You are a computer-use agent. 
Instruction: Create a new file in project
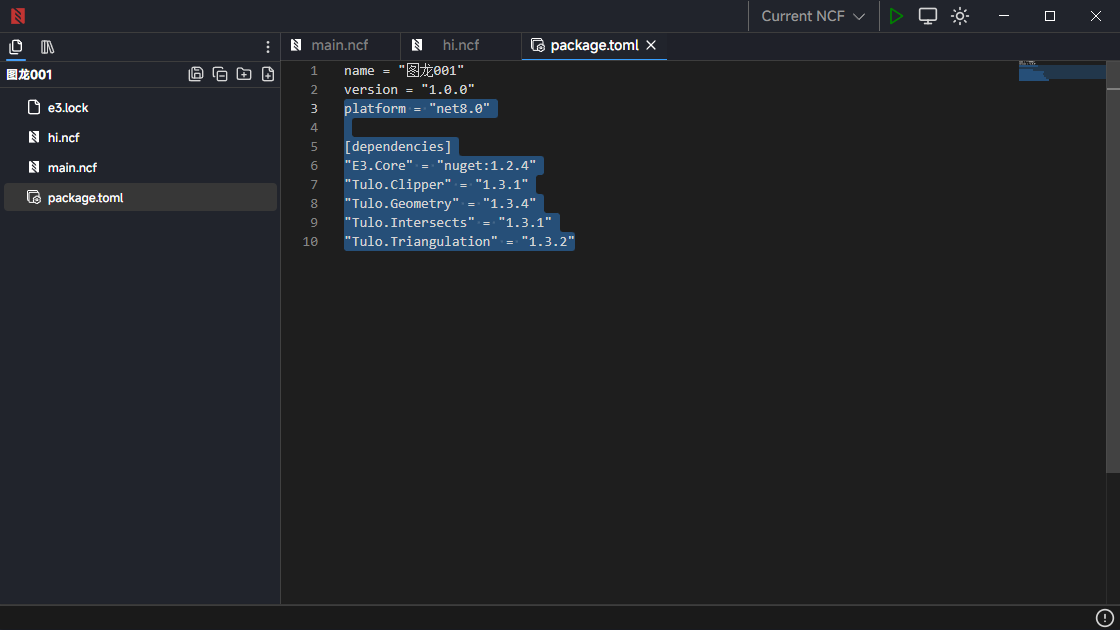tap(268, 74)
